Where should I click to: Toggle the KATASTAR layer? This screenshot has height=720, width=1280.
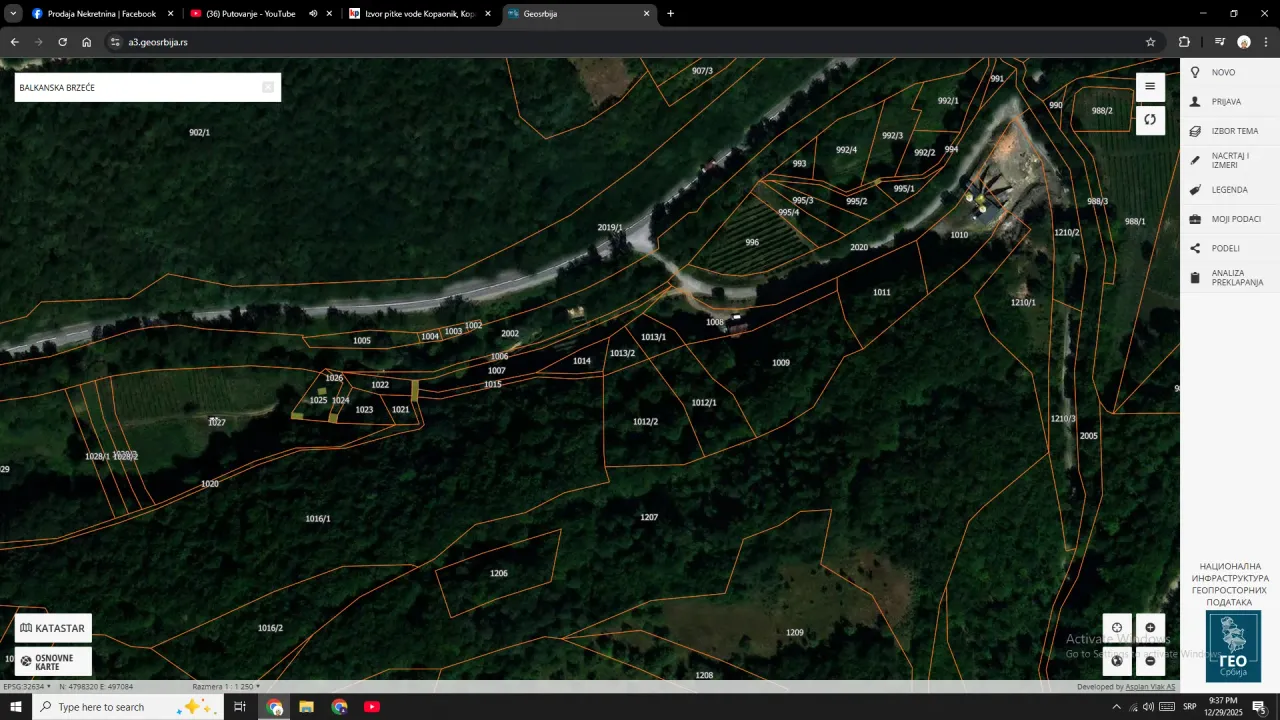pyautogui.click(x=52, y=627)
